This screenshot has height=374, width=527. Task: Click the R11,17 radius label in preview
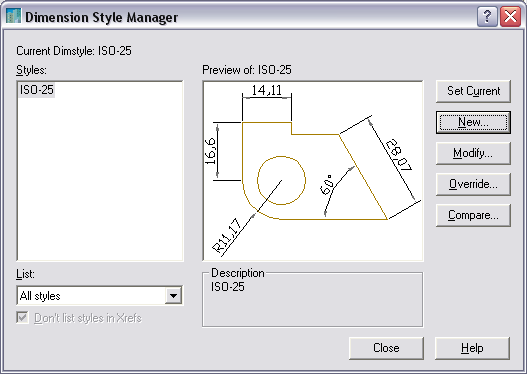point(227,236)
